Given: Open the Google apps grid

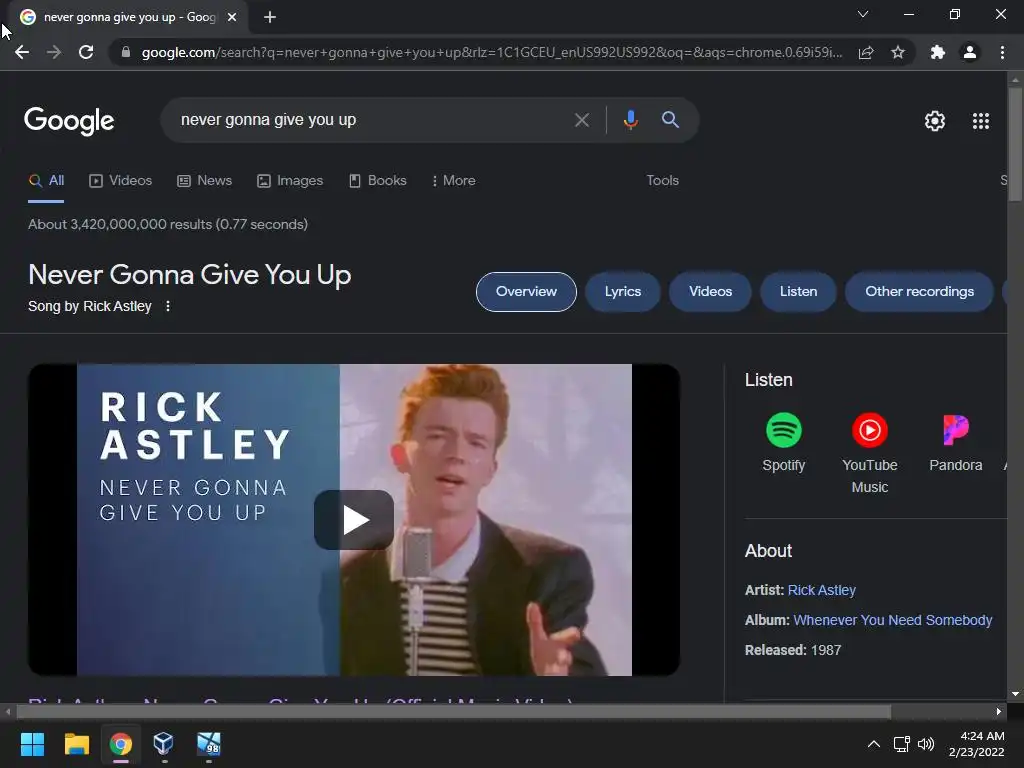Looking at the screenshot, I should (x=981, y=121).
